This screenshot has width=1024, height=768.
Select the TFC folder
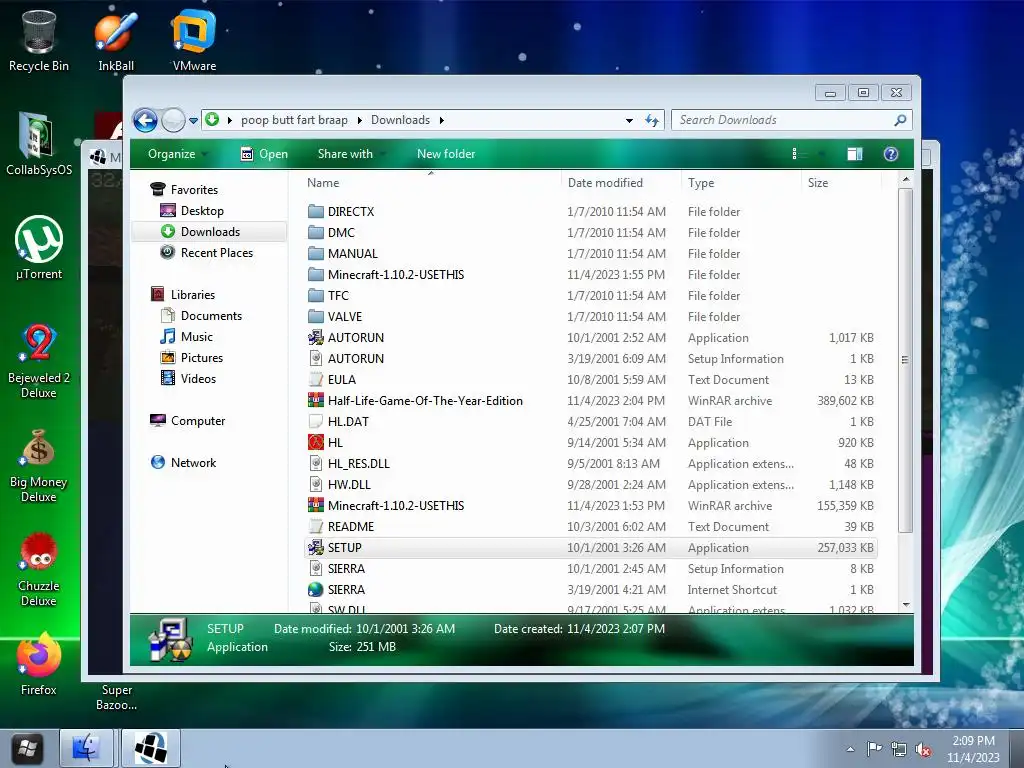click(x=591, y=296)
